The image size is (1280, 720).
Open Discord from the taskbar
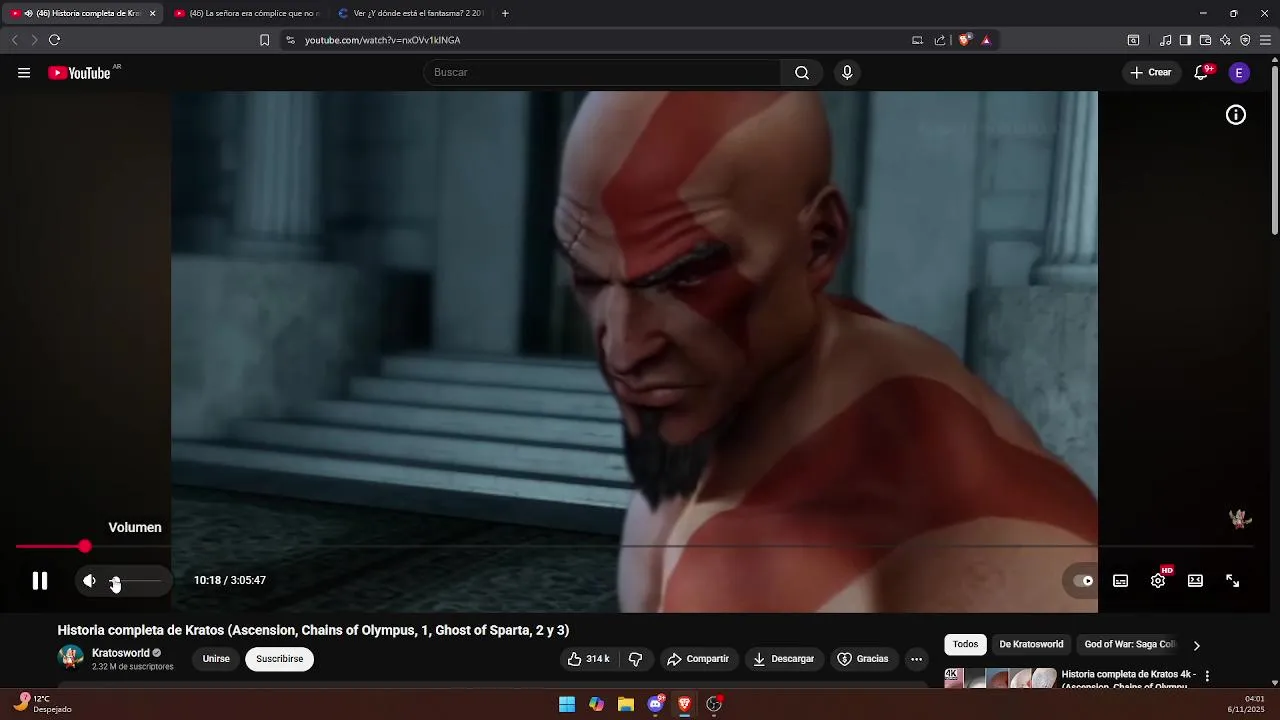point(655,704)
